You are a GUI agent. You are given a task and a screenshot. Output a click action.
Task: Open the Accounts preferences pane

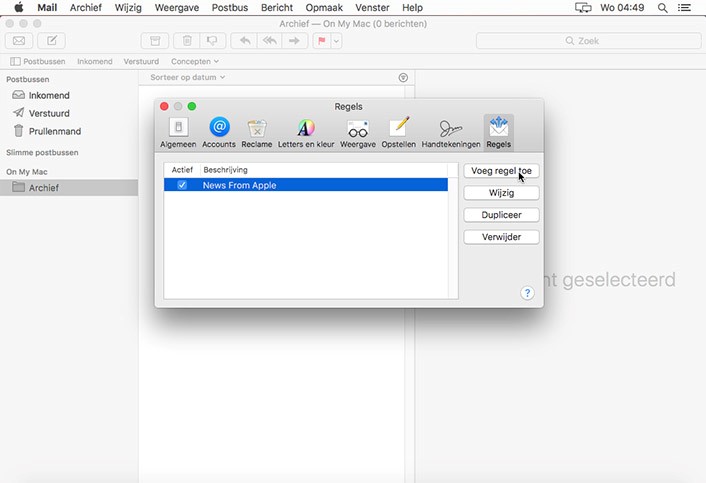click(x=219, y=132)
